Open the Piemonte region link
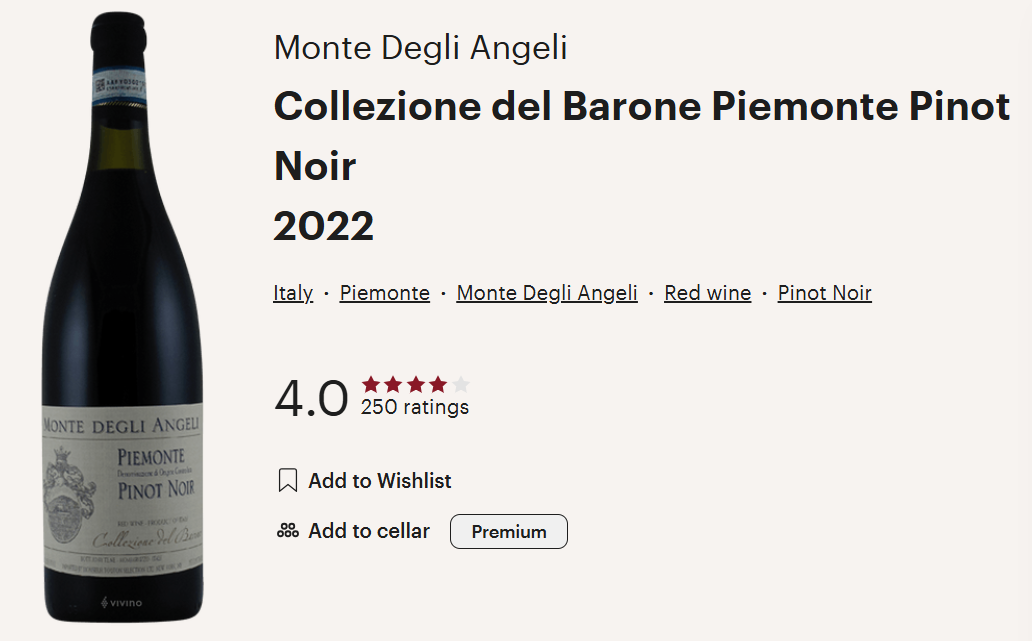The image size is (1032, 641). click(x=385, y=293)
